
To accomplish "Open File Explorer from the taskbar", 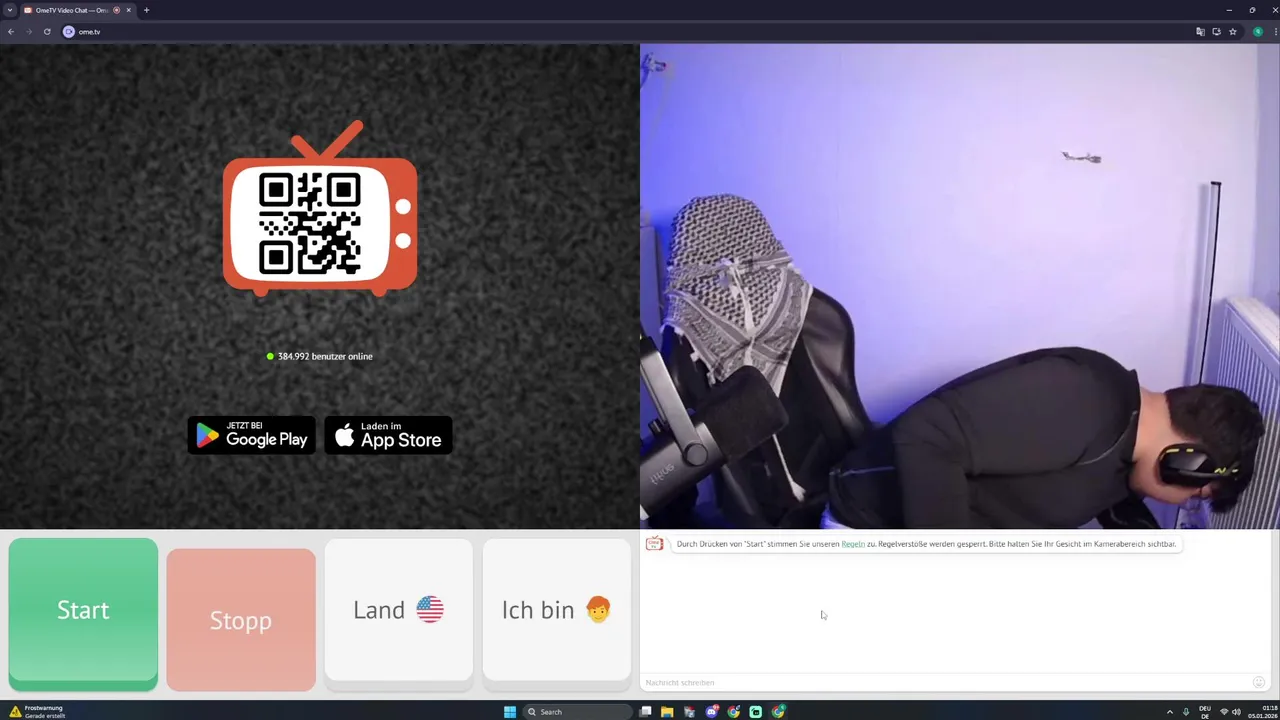I will 667,712.
